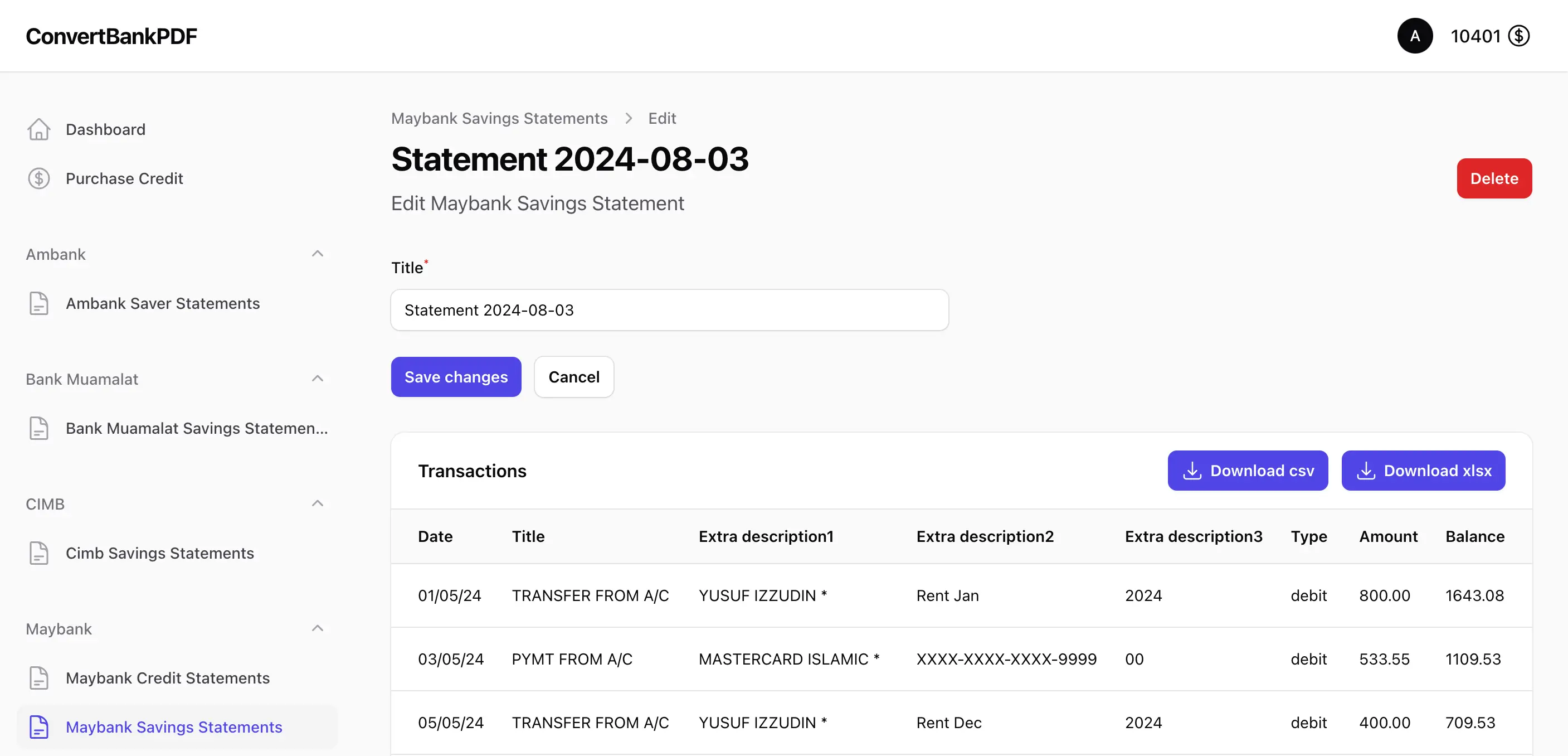Click the red Delete button

[1494, 178]
